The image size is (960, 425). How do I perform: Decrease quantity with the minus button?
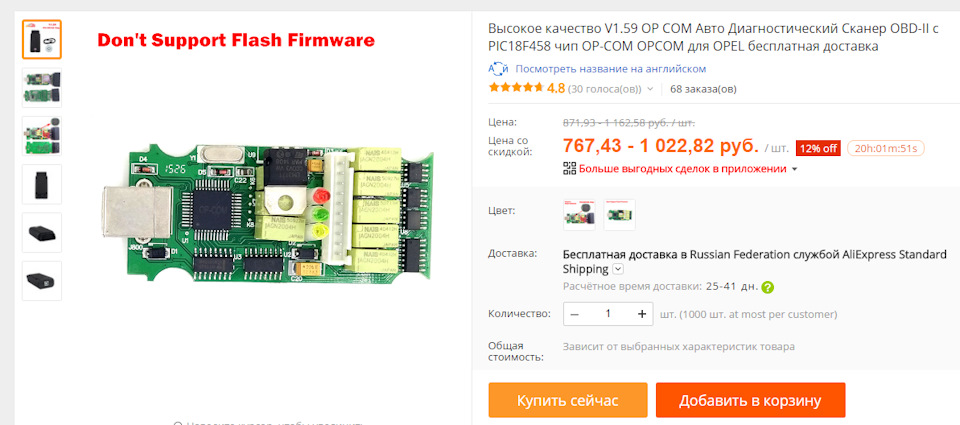(x=574, y=314)
